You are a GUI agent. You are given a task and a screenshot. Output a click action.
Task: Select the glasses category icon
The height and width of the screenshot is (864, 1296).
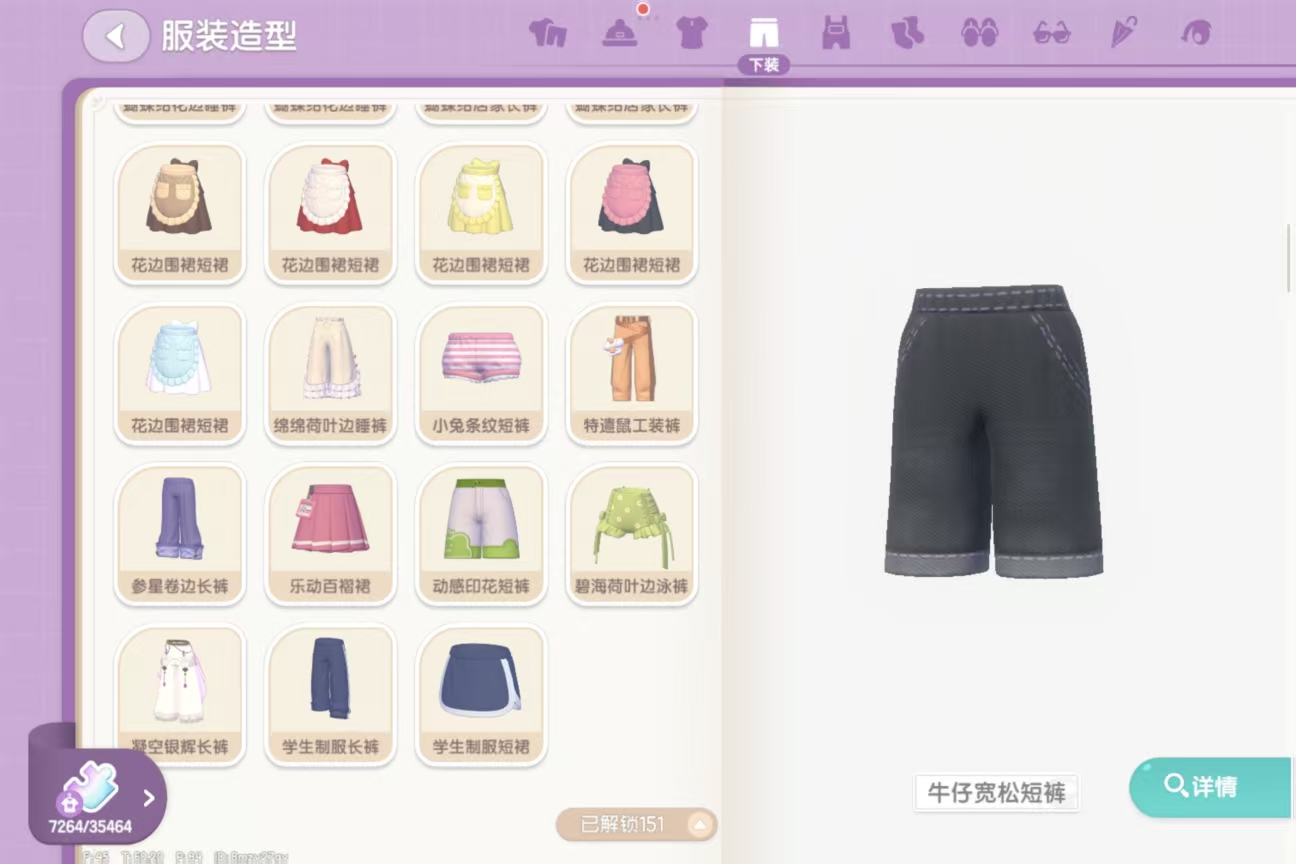1051,33
